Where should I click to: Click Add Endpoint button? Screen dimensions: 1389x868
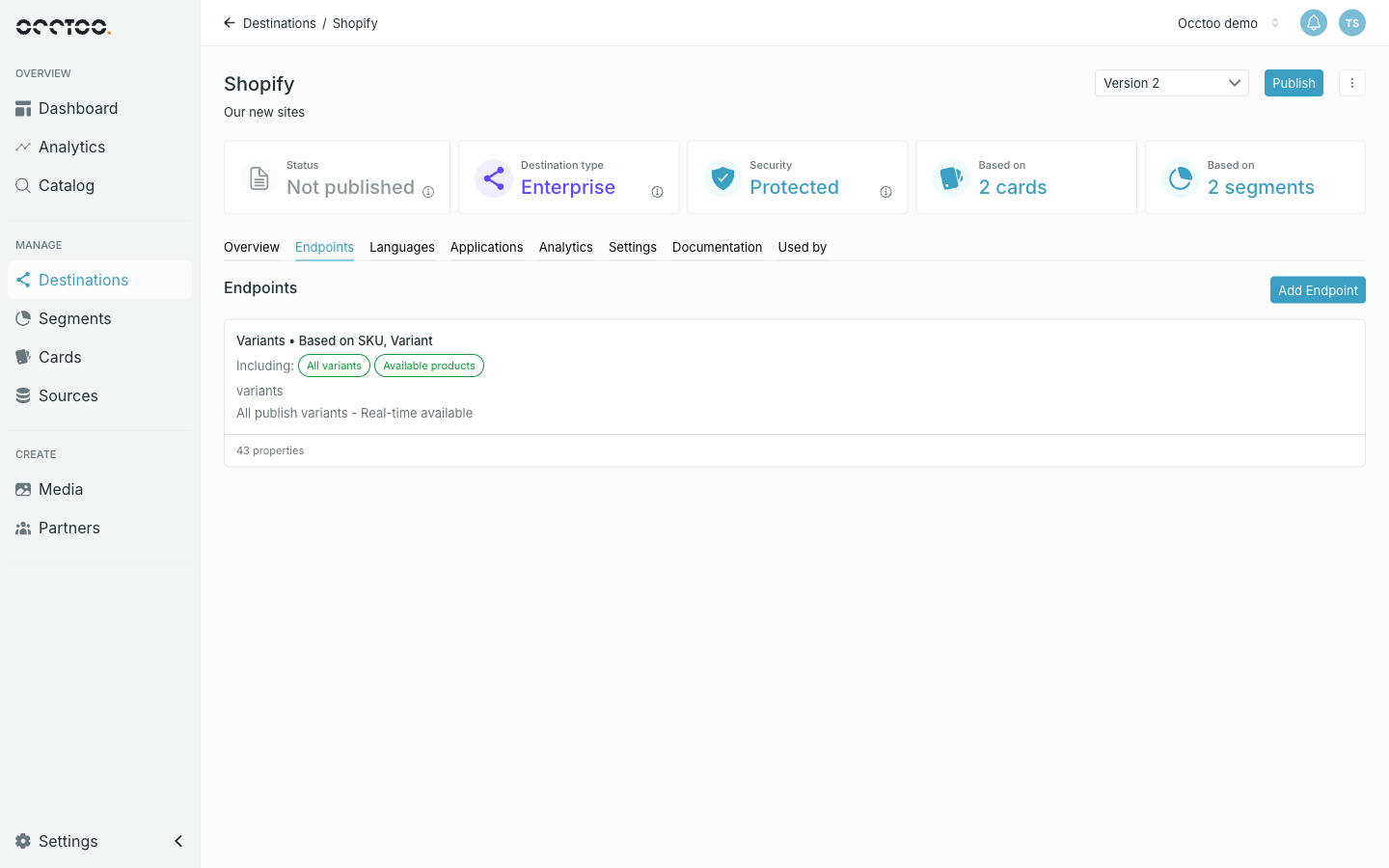click(x=1318, y=290)
